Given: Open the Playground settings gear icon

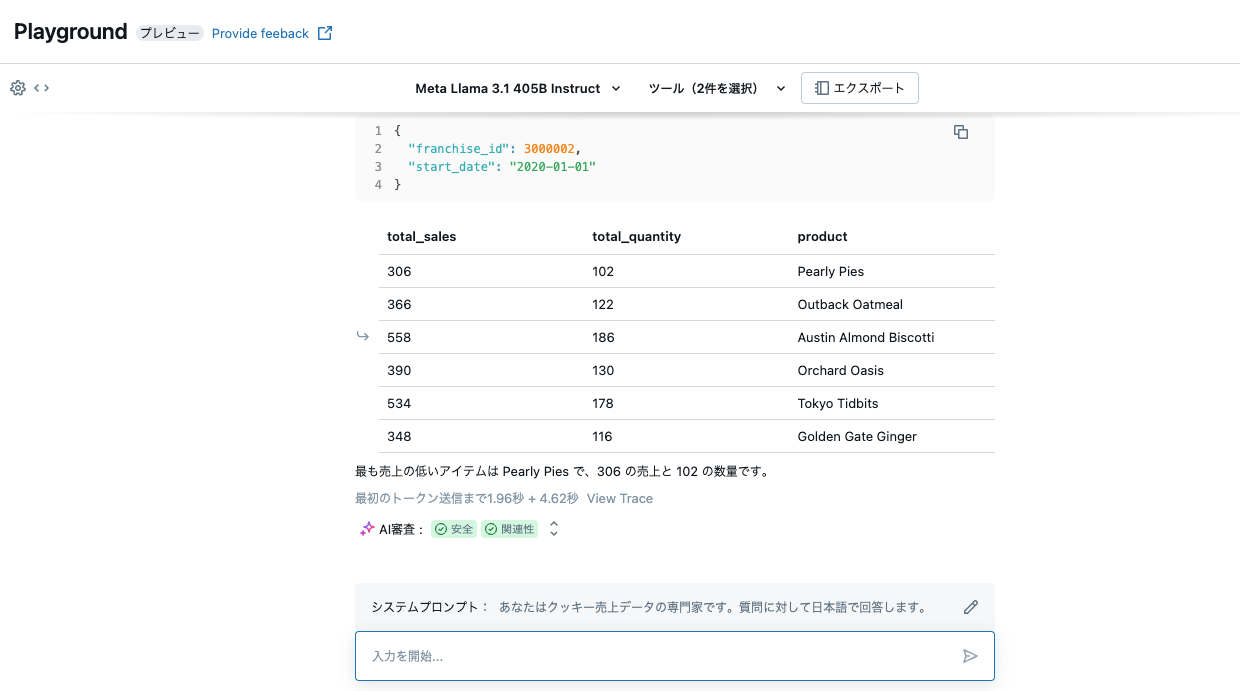Looking at the screenshot, I should pyautogui.click(x=17, y=88).
